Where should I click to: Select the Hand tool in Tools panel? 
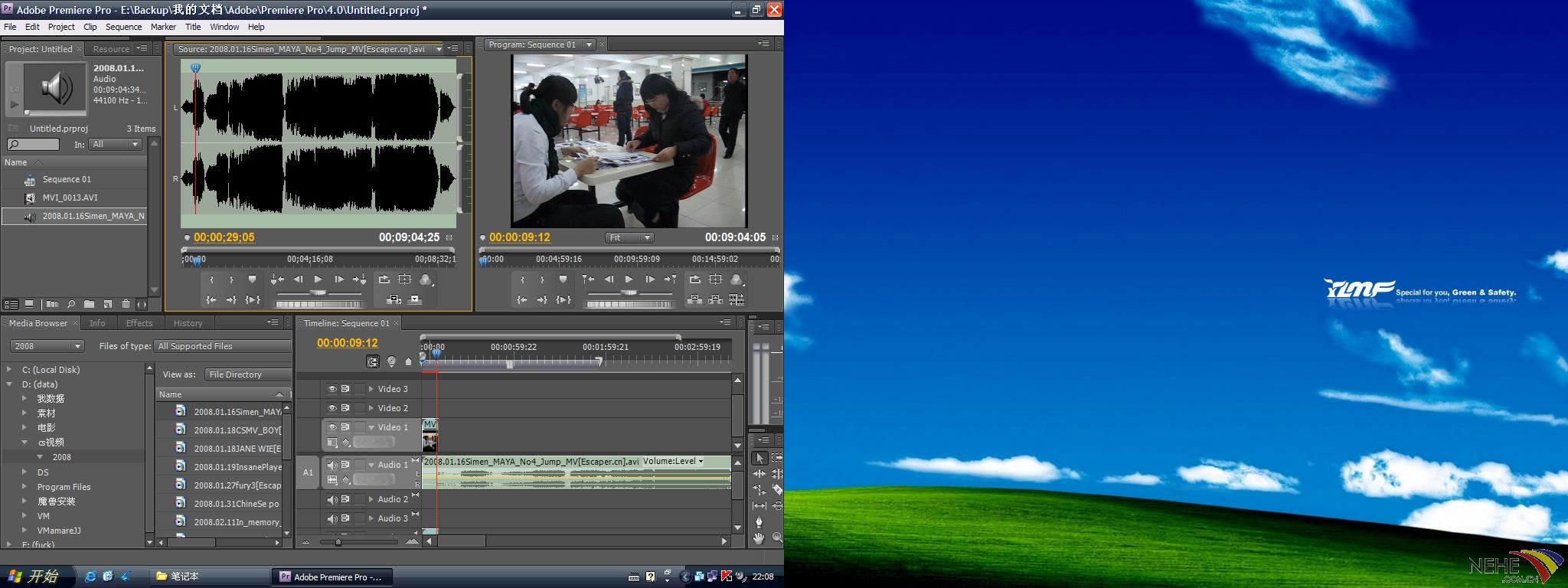pyautogui.click(x=759, y=538)
